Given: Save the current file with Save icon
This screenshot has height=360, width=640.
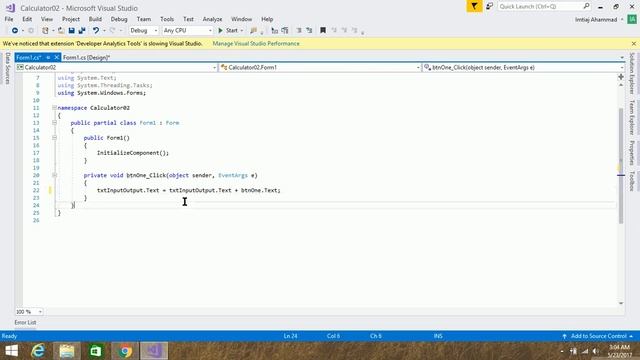Looking at the screenshot, I should click(71, 31).
